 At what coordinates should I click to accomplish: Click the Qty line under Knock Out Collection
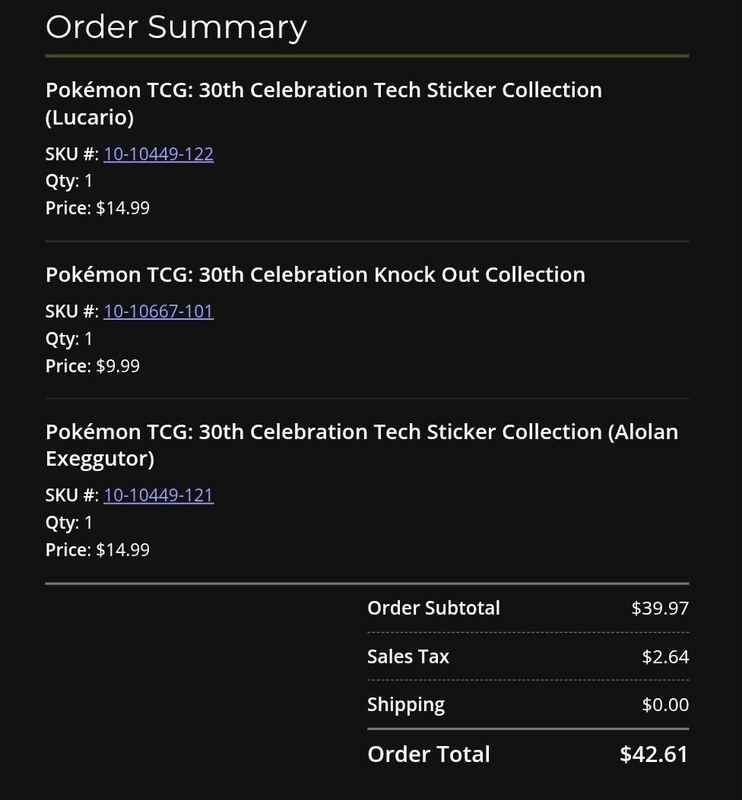[69, 339]
